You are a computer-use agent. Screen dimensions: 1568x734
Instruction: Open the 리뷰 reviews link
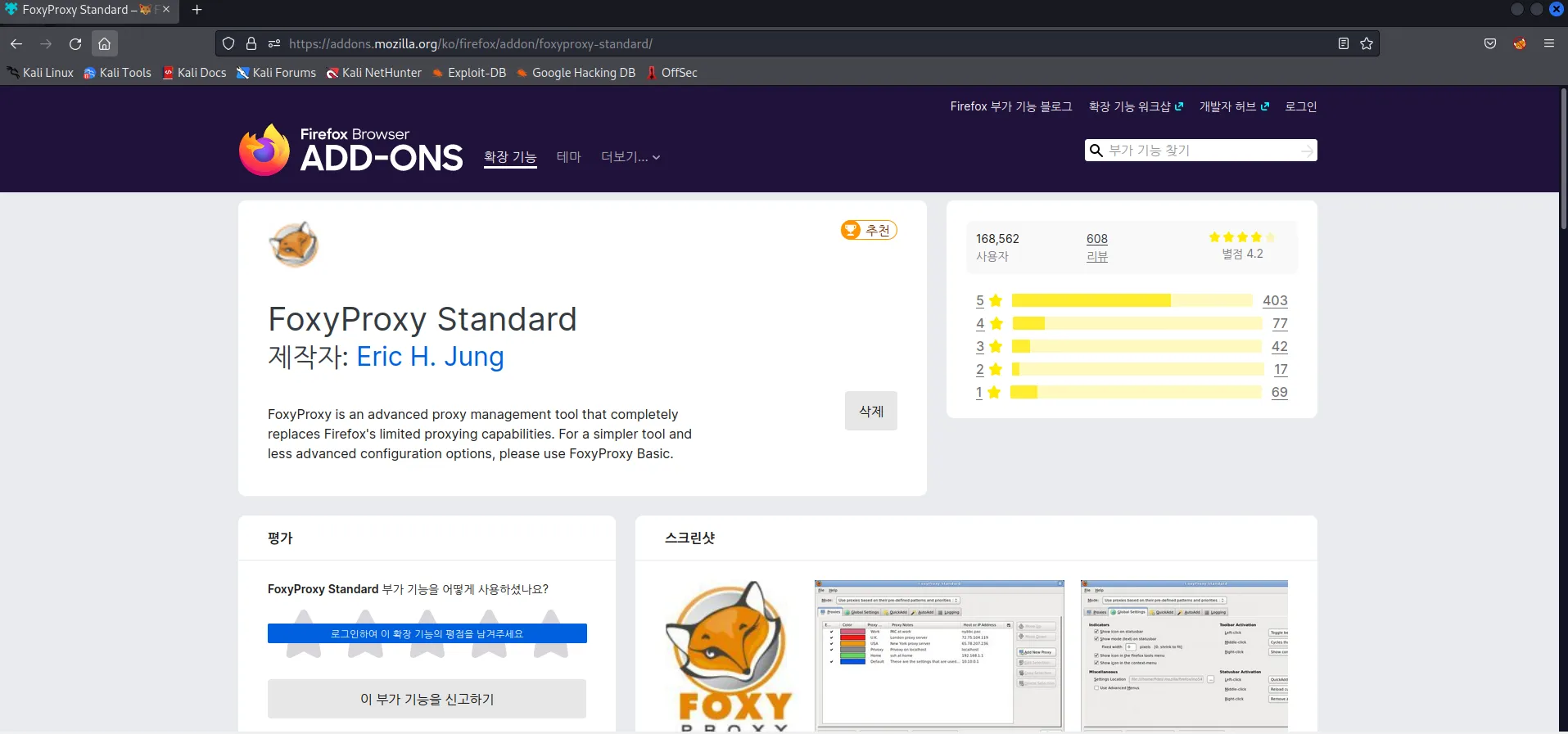[1097, 257]
